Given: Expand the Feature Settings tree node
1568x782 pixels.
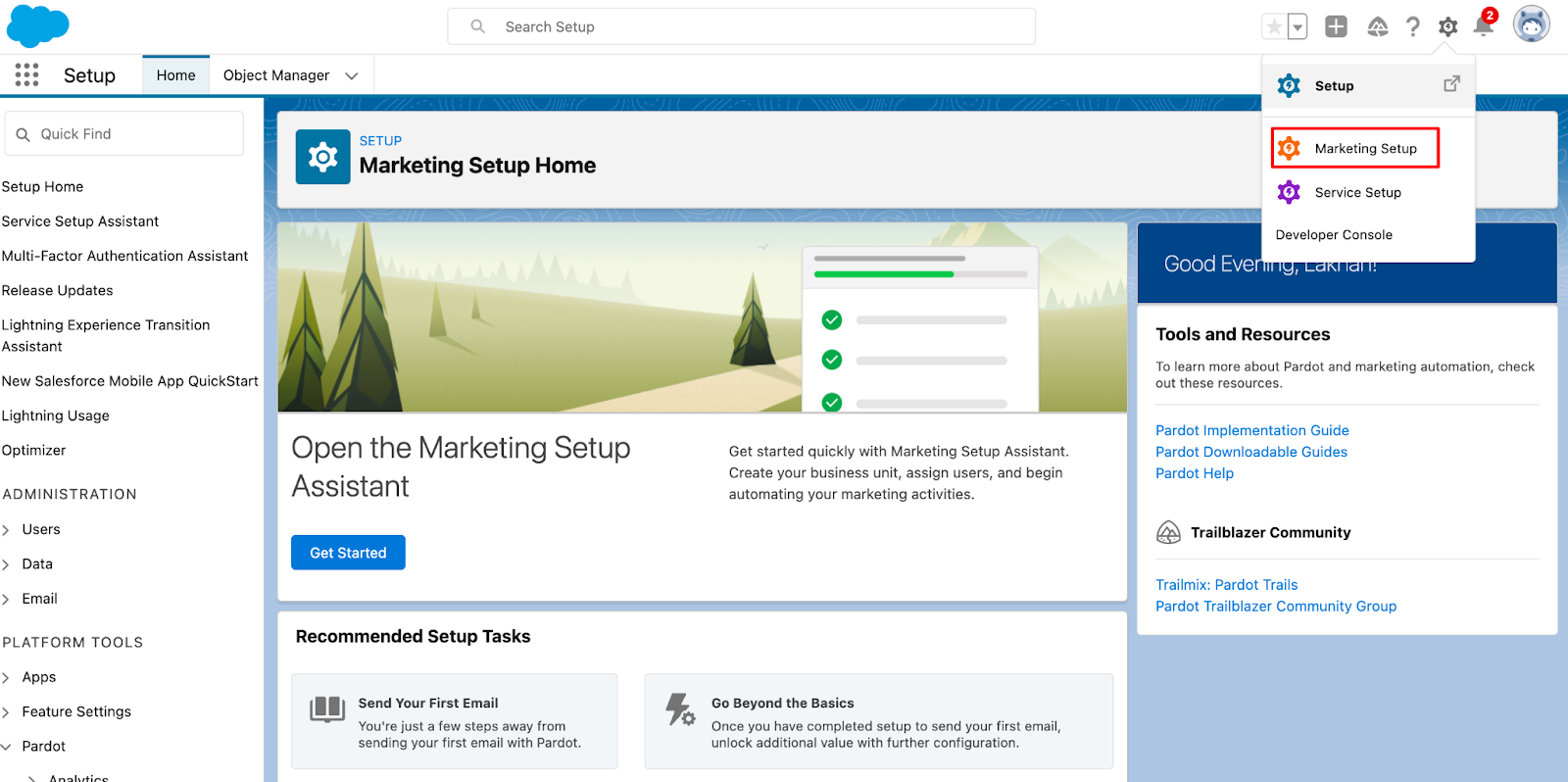Looking at the screenshot, I should point(6,712).
